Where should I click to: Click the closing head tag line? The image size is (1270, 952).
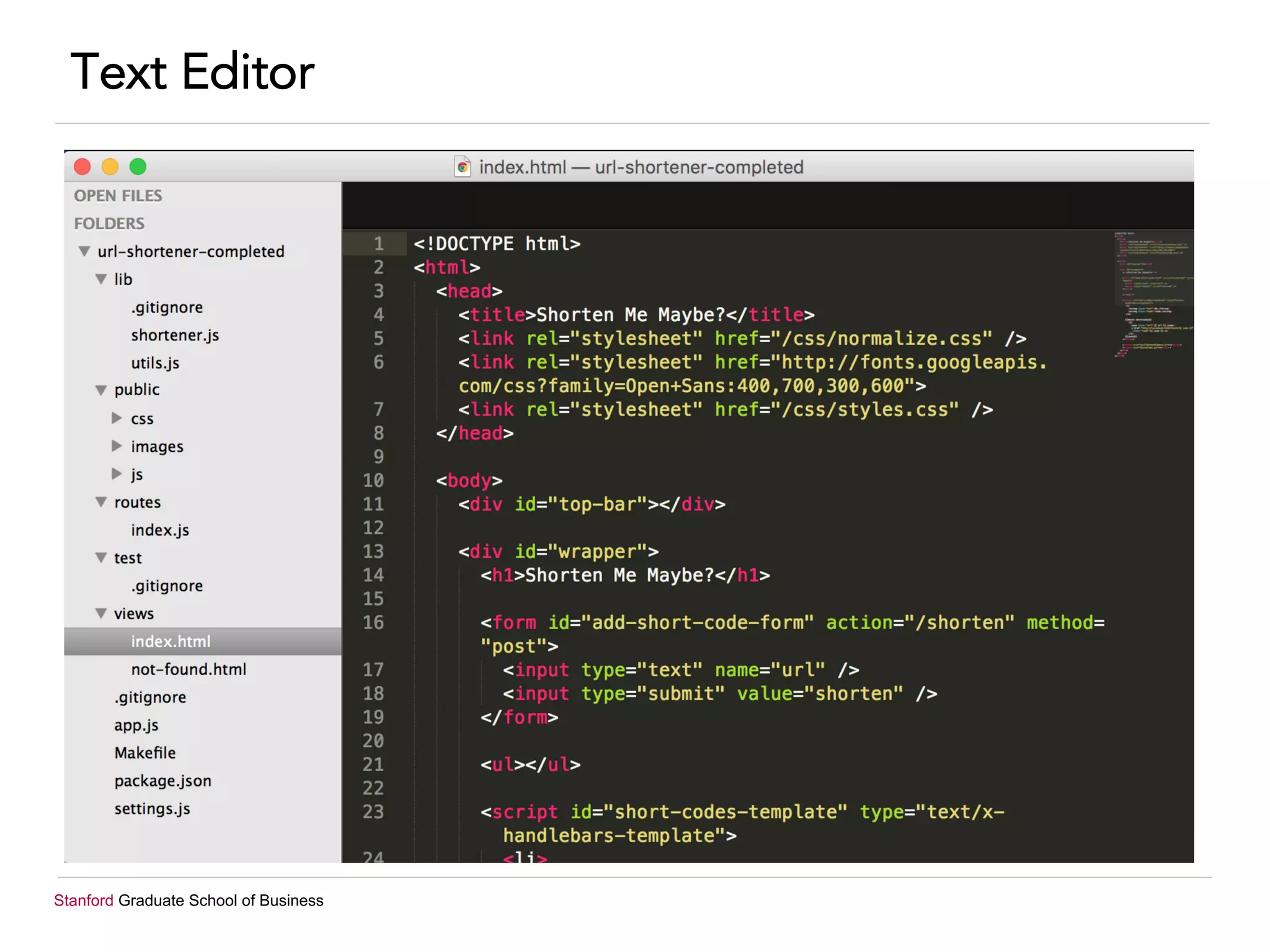(474, 433)
